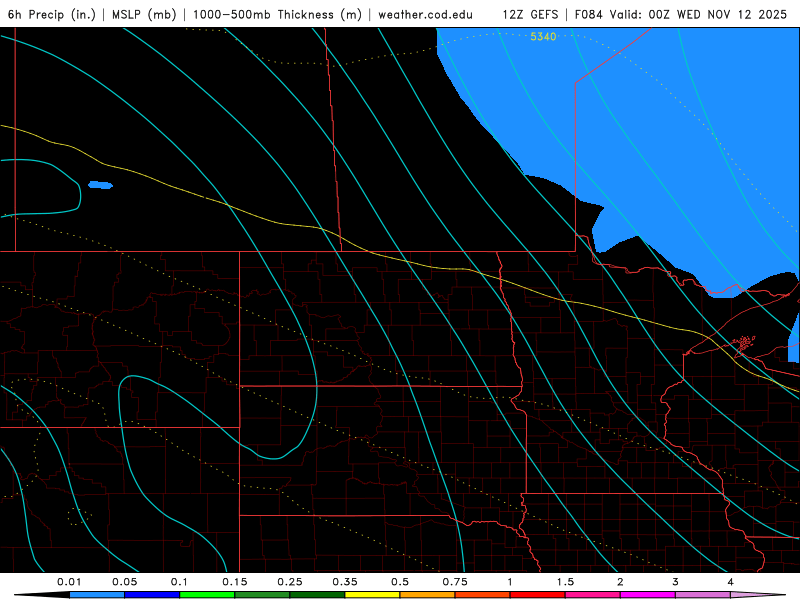This screenshot has height=600, width=800.
Task: Click the light blue 0.01–0.05 legend swatch
Action: [97, 595]
